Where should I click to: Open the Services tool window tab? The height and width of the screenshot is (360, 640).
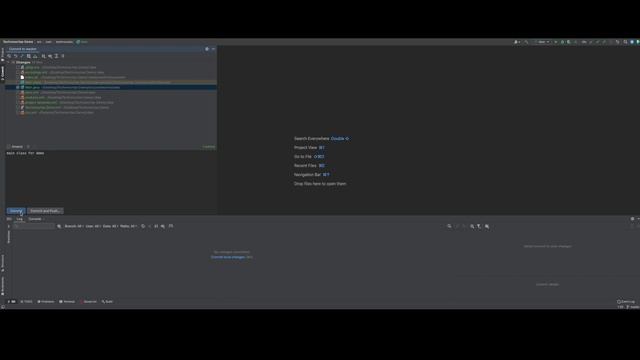pyautogui.click(x=89, y=302)
